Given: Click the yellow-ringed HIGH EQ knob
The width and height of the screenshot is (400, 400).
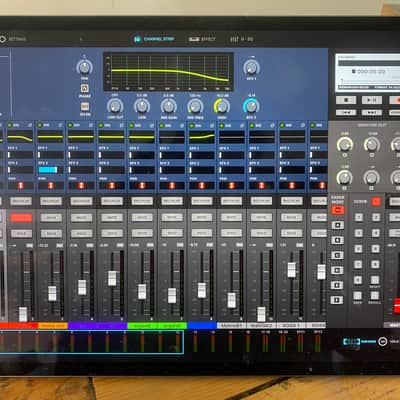Looking at the screenshot, I should point(222,107).
